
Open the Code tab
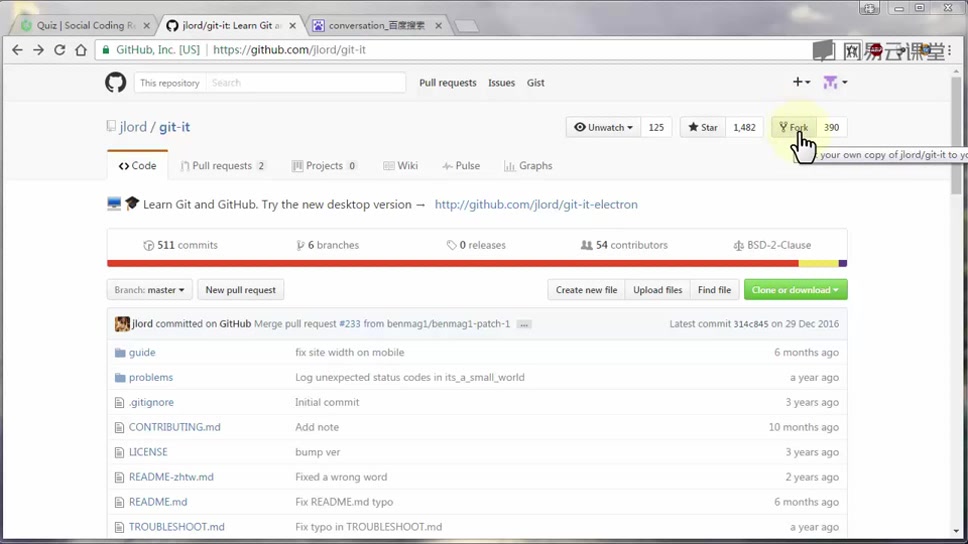(138, 165)
